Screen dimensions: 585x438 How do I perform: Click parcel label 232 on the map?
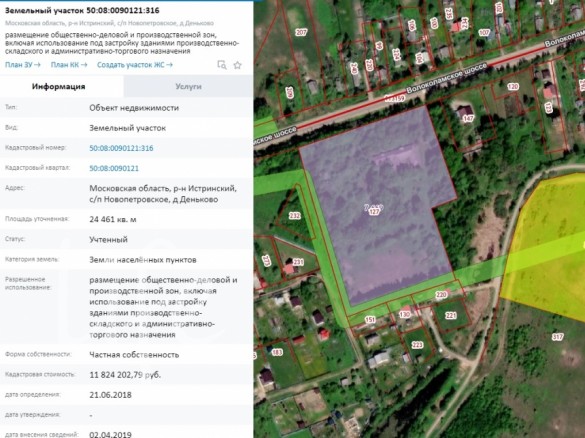294,216
